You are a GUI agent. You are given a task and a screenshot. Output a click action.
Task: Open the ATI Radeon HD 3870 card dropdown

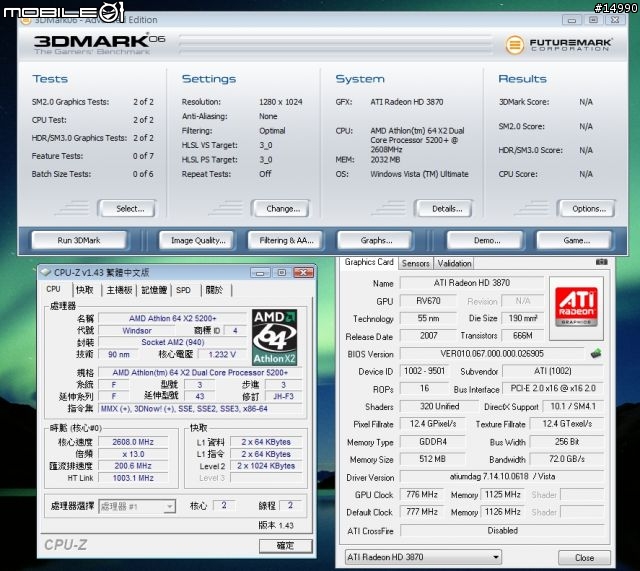[x=423, y=557]
